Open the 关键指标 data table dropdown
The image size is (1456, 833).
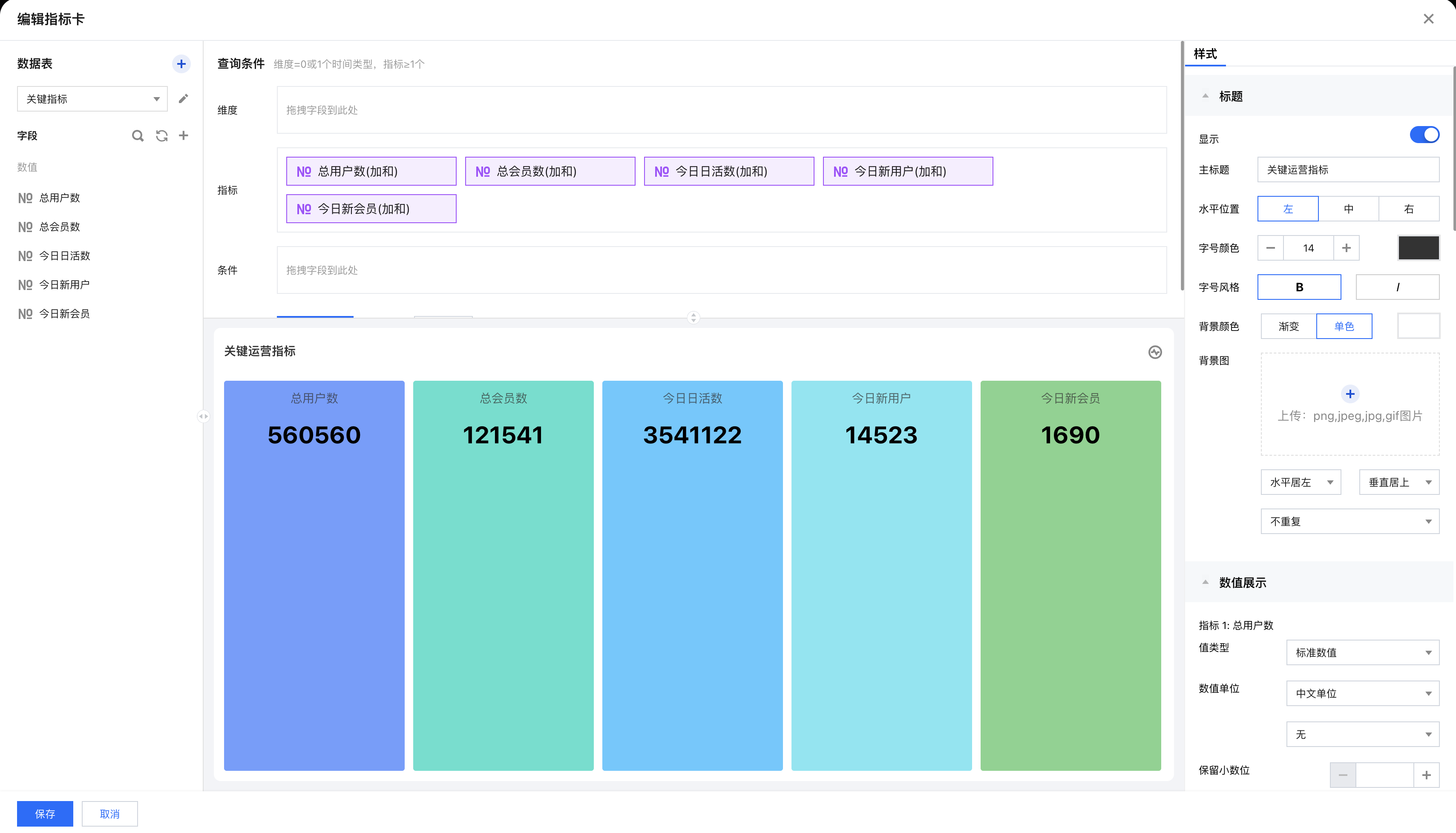click(x=92, y=99)
